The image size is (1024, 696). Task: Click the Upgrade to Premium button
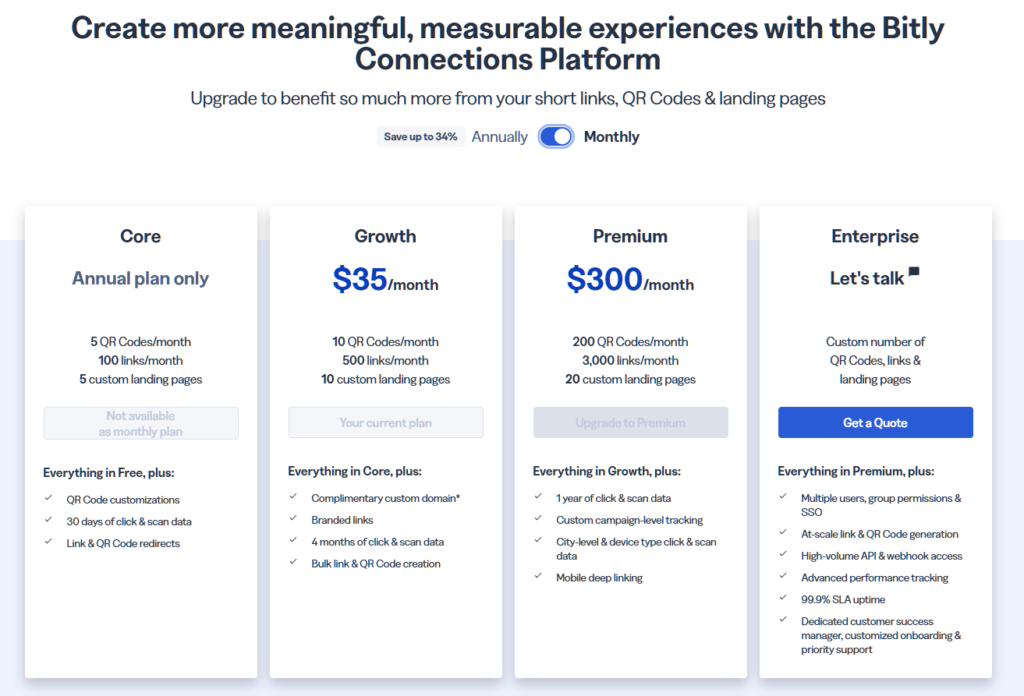(x=630, y=423)
